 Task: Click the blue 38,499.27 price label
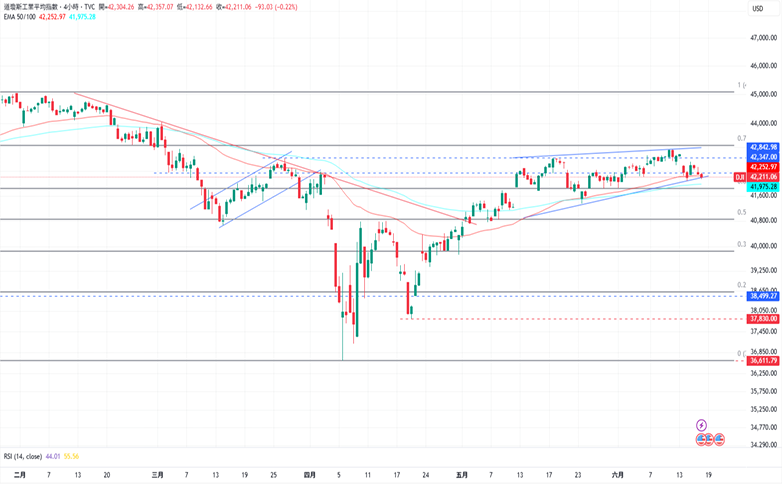(x=764, y=296)
